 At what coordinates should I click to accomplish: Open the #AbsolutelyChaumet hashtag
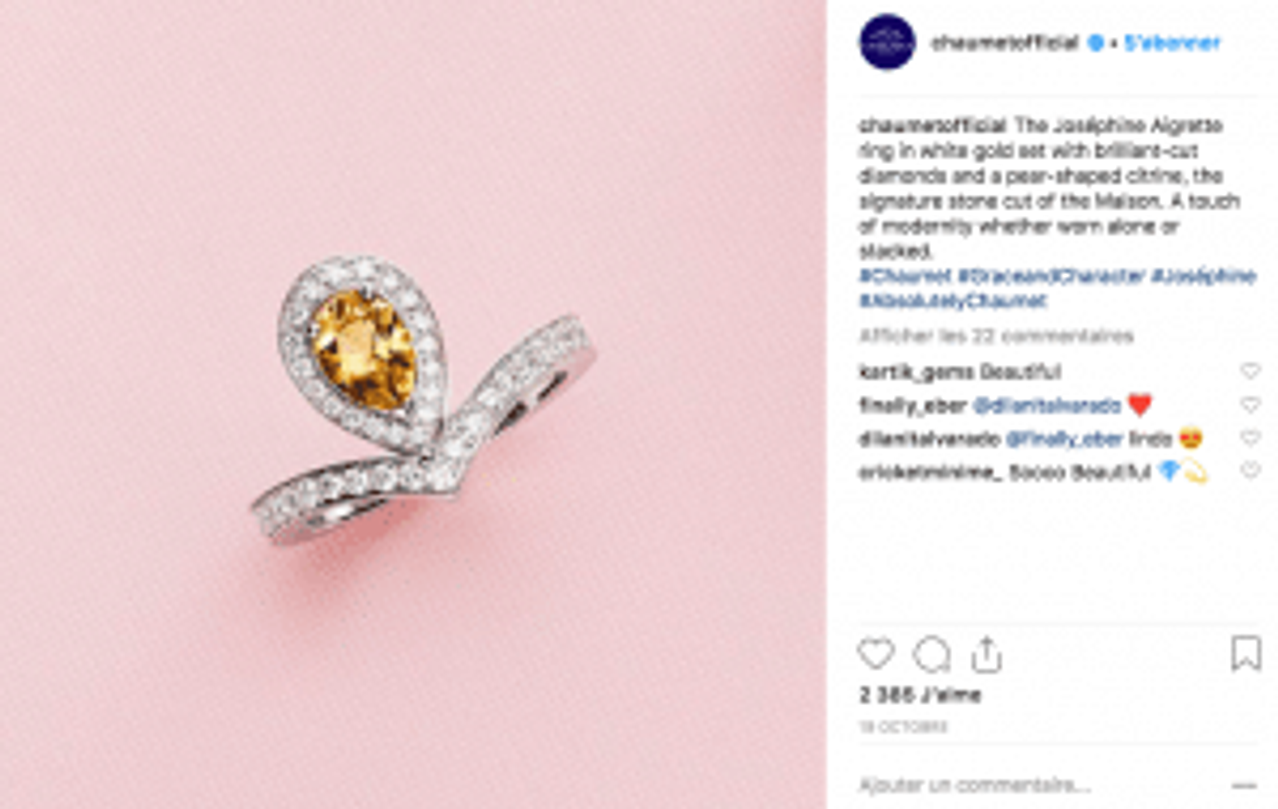952,300
